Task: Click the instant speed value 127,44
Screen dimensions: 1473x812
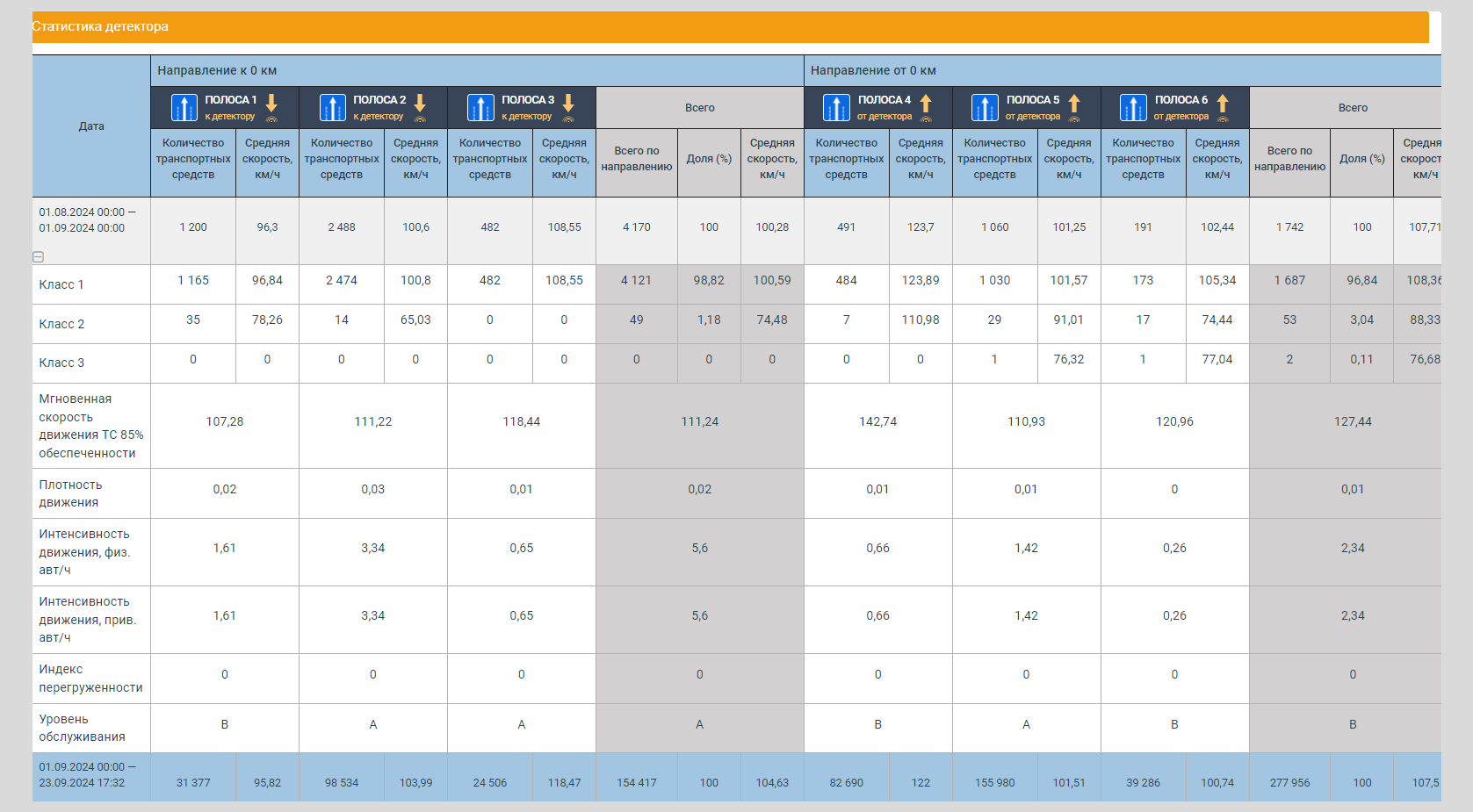Action: [x=1353, y=421]
